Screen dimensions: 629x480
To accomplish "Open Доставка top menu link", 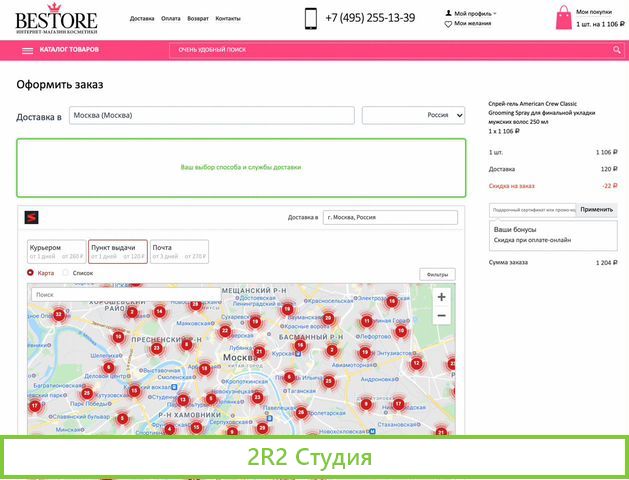I will coord(142,18).
